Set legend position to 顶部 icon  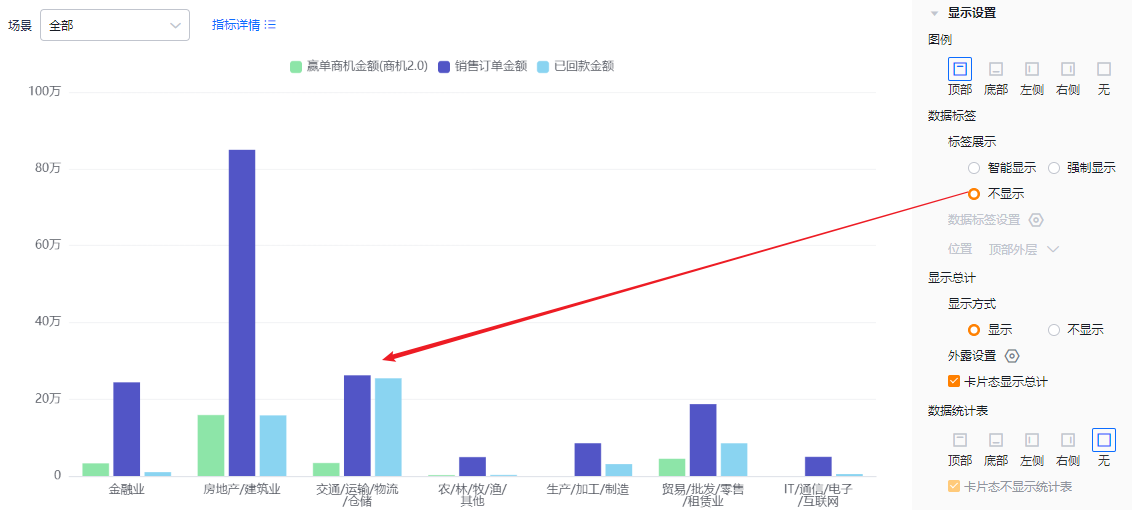tap(959, 69)
